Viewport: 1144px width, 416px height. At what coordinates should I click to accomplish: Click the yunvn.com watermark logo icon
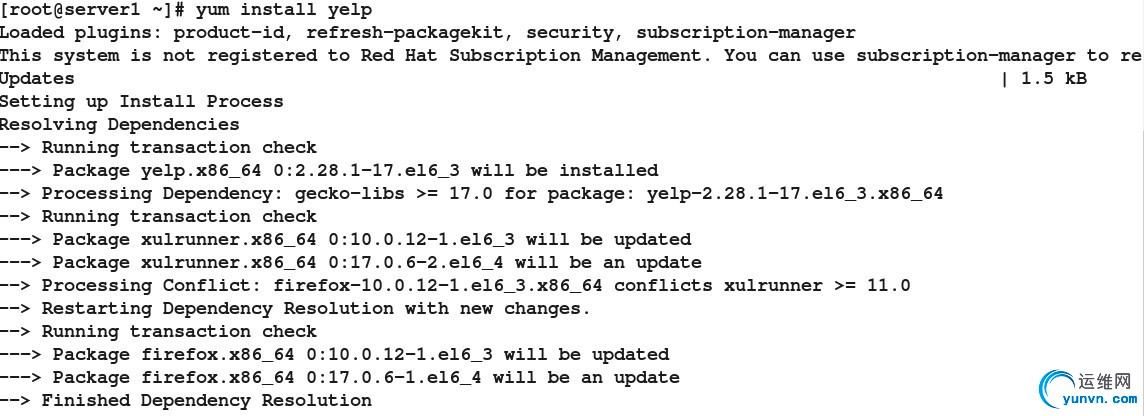click(x=1056, y=388)
